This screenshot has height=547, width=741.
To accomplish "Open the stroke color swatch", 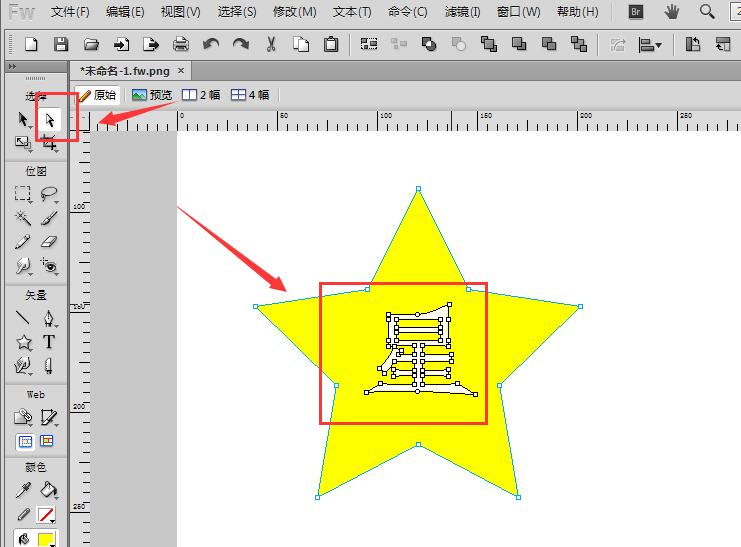I will tap(46, 515).
